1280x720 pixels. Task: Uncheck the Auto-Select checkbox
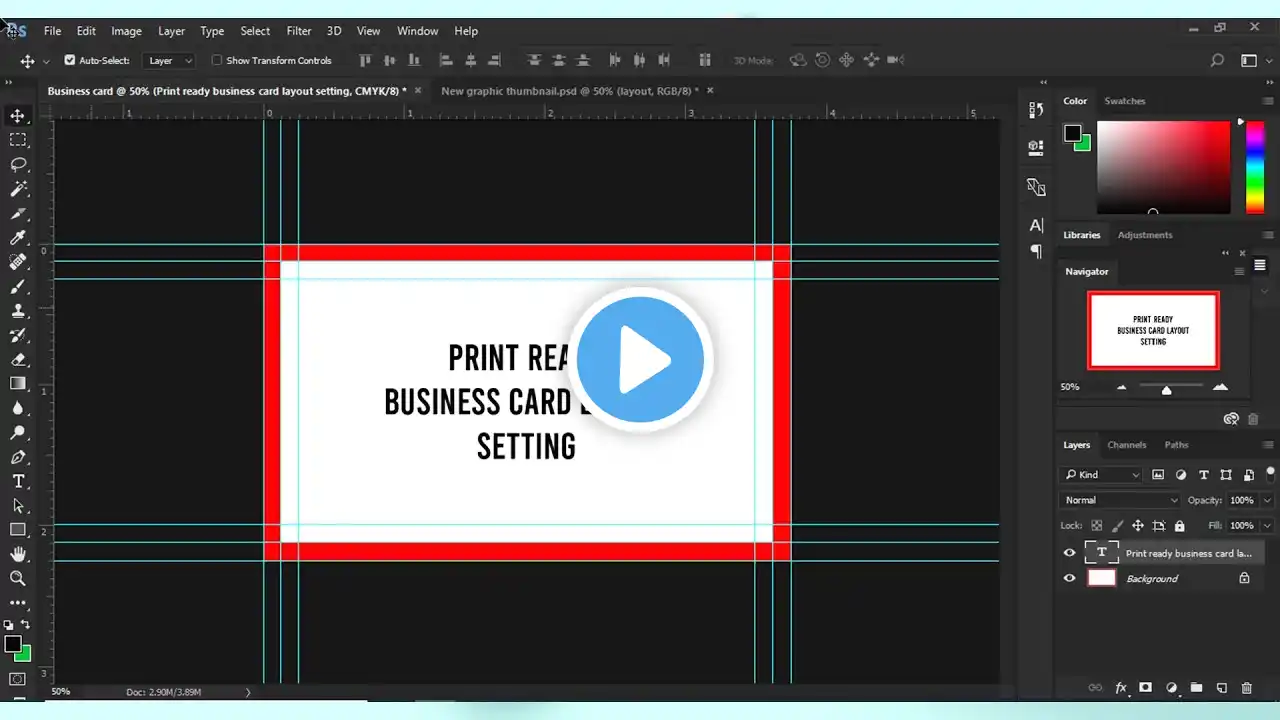(x=70, y=61)
